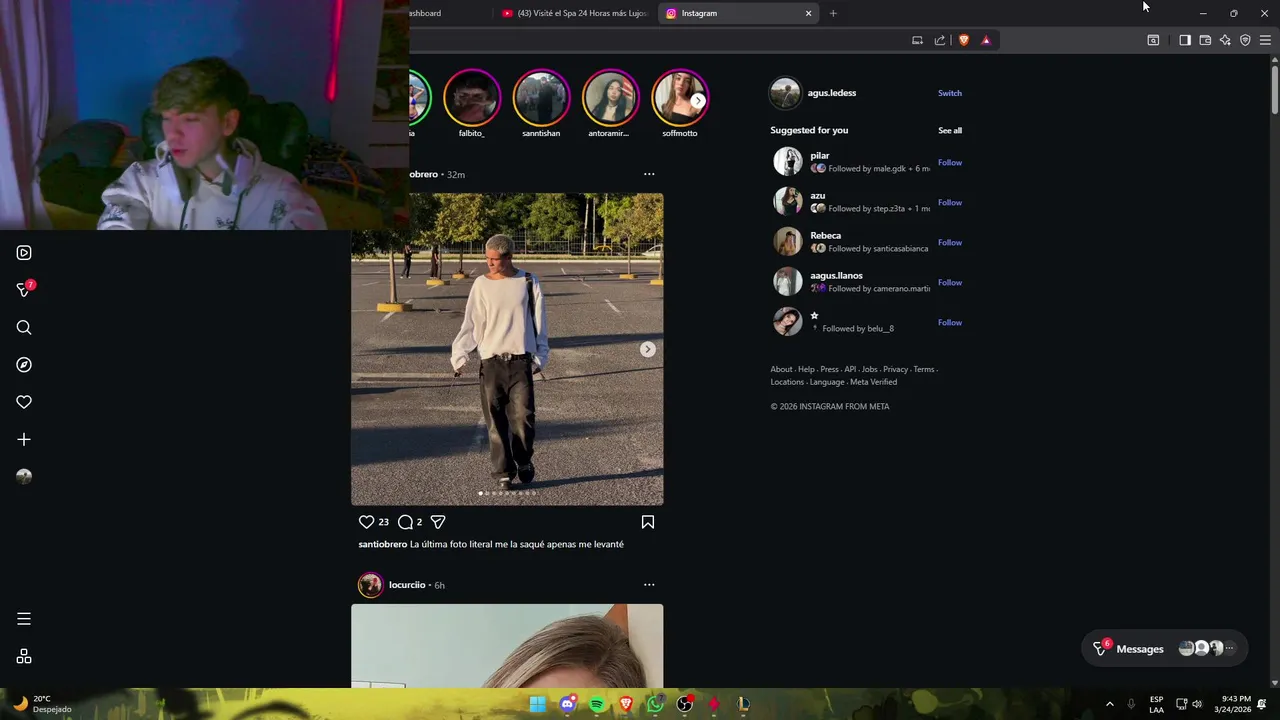The image size is (1280, 720).
Task: Close the Instagram browser tab
Action: pyautogui.click(x=808, y=13)
